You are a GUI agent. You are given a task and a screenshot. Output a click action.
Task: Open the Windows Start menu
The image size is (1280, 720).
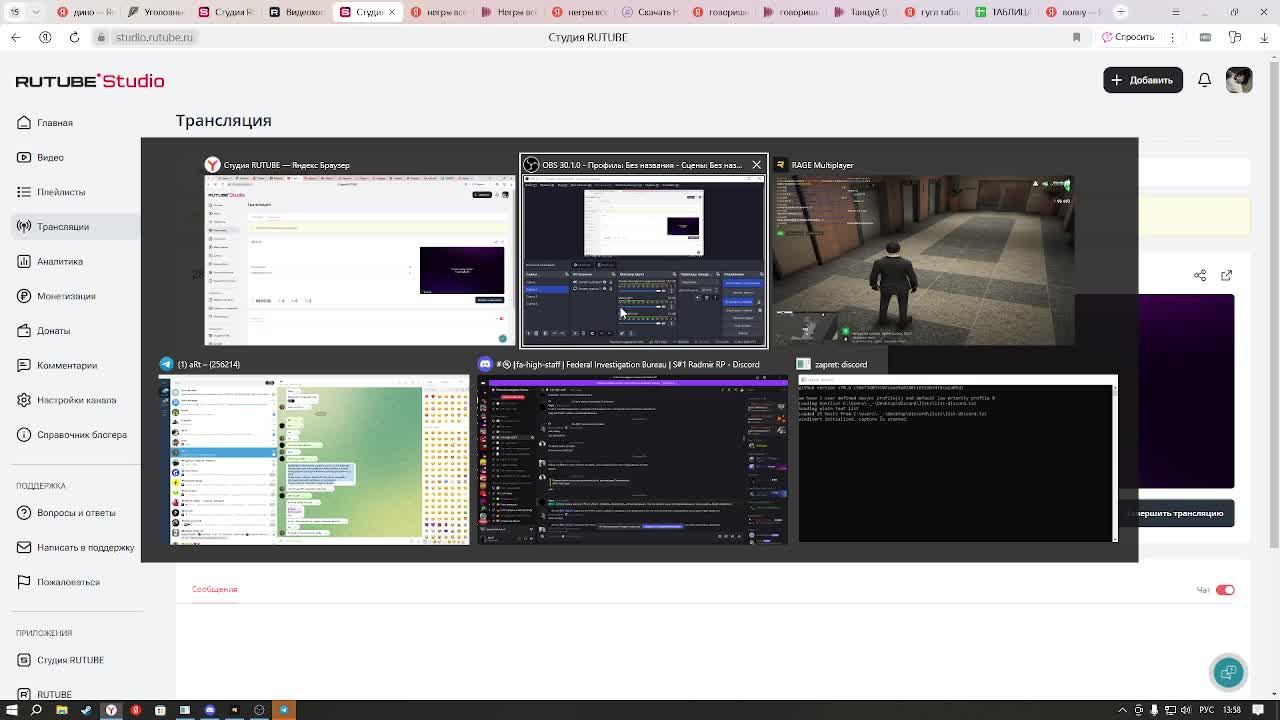pos(13,711)
